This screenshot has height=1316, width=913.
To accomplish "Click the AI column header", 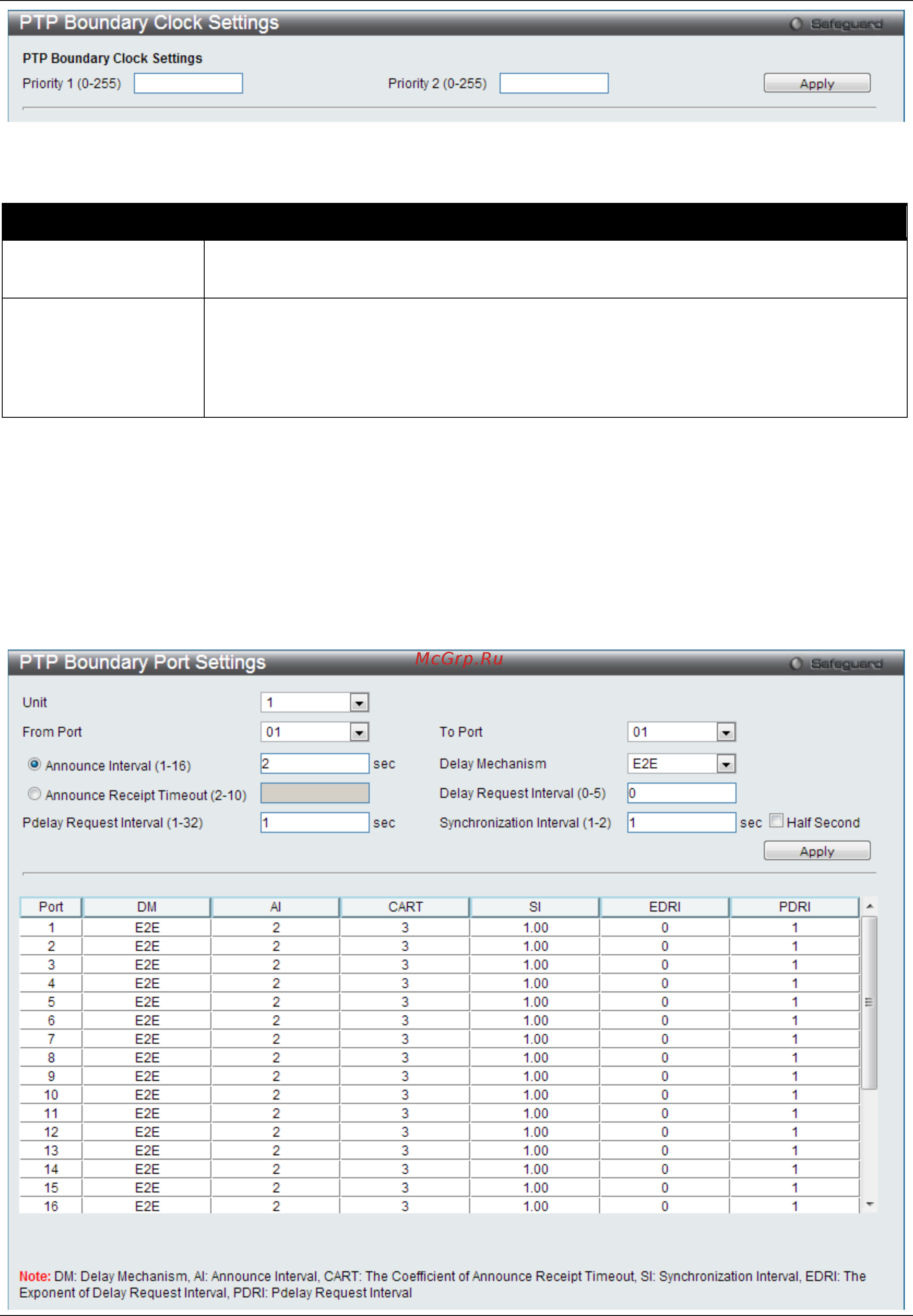I will pos(276,907).
